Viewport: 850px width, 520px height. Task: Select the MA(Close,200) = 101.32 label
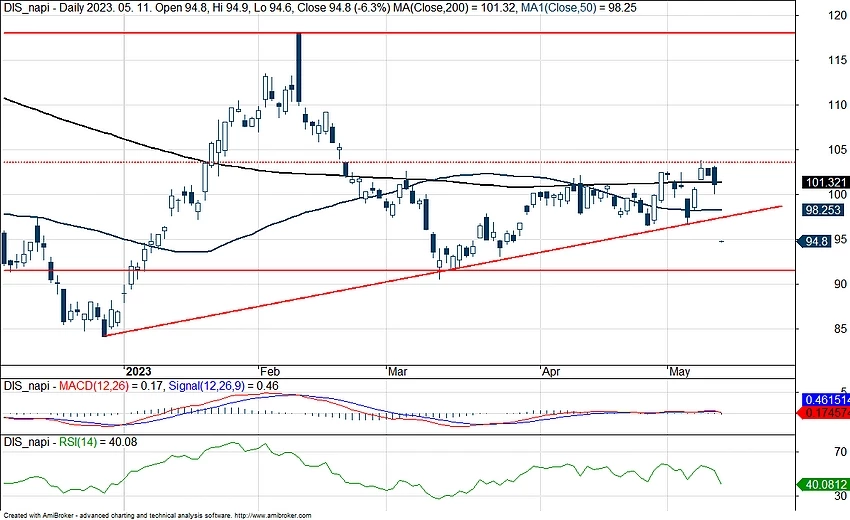(x=456, y=8)
